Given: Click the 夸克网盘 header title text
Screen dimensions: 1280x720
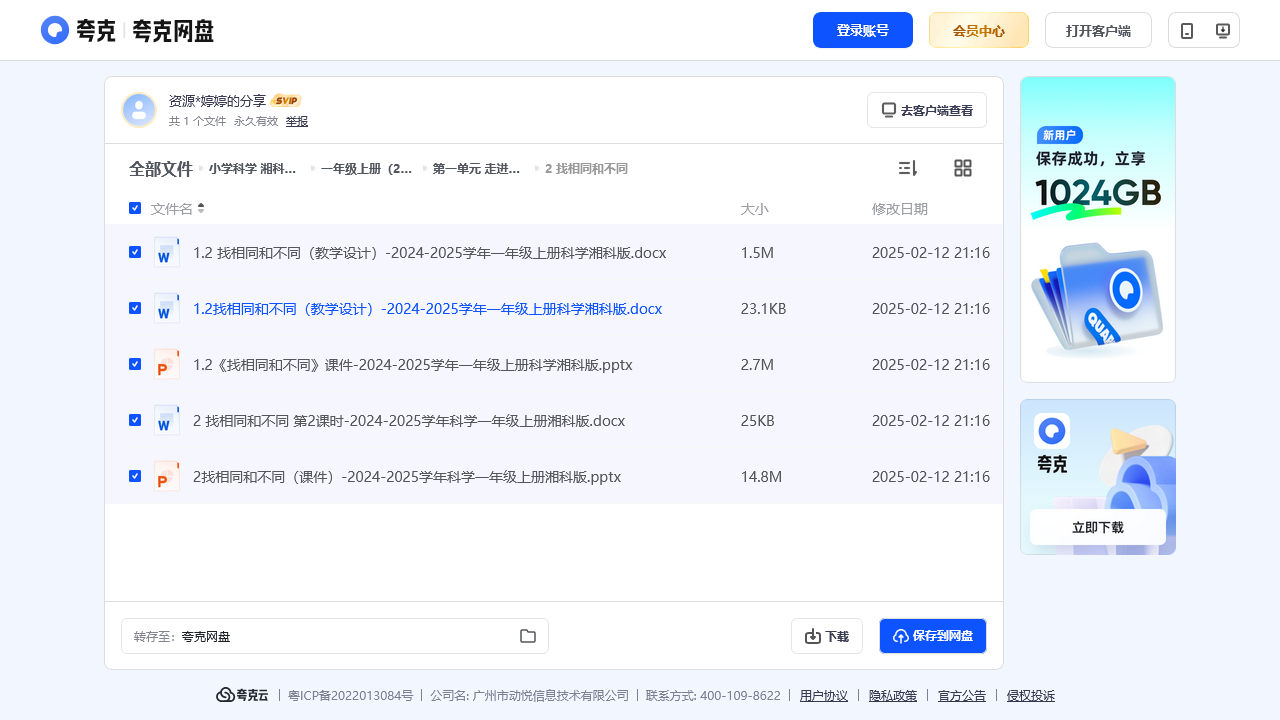Looking at the screenshot, I should [x=173, y=31].
